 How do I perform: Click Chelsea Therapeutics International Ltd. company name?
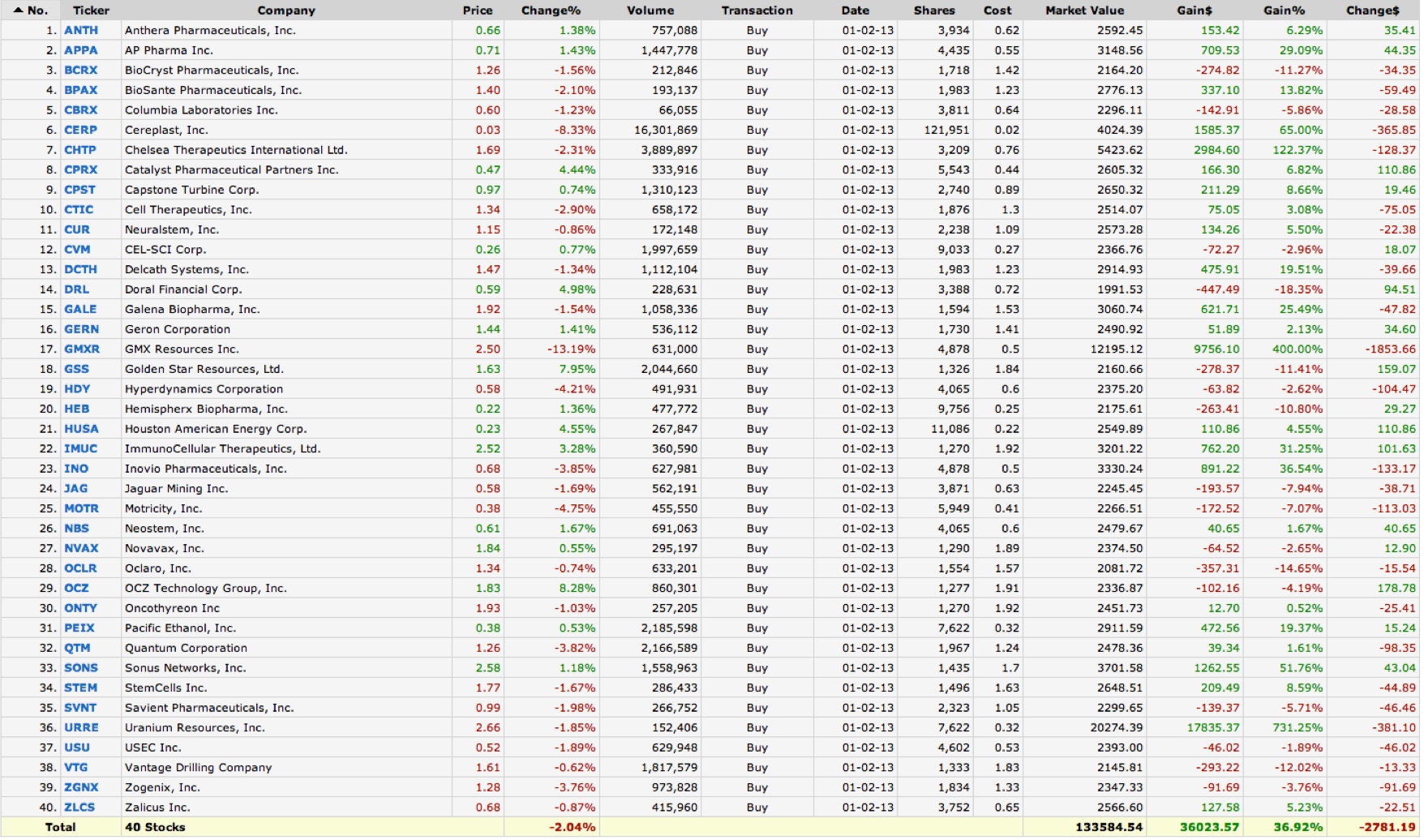click(x=236, y=150)
